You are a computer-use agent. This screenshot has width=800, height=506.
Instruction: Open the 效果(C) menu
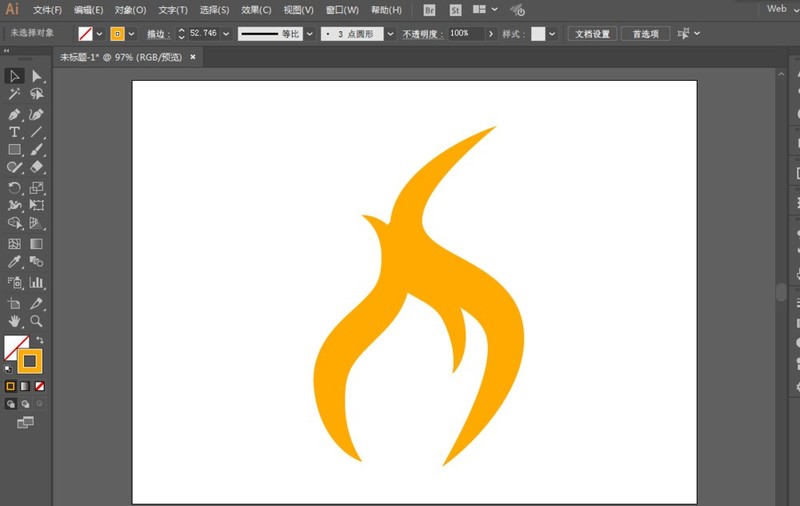tap(256, 10)
